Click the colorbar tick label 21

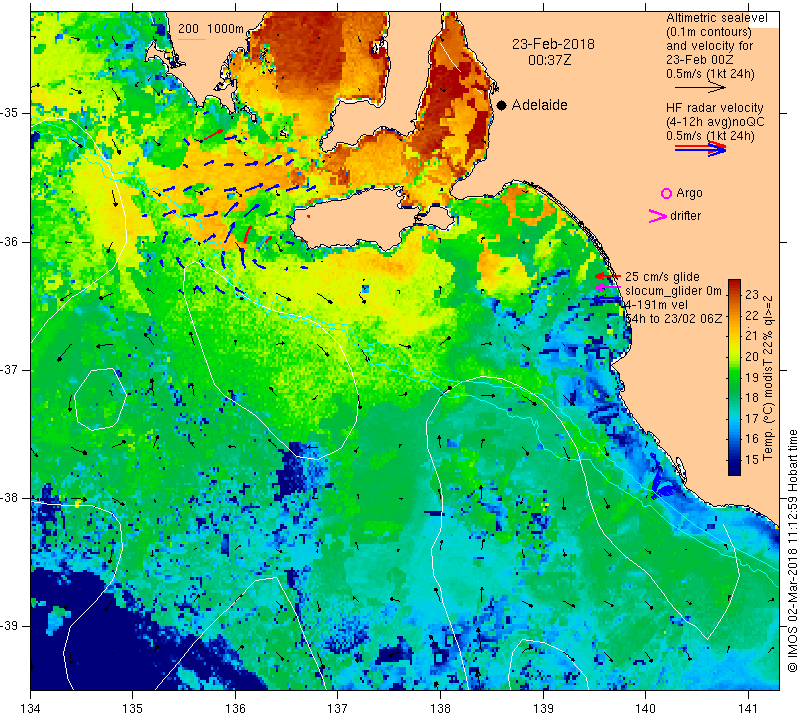pos(752,335)
